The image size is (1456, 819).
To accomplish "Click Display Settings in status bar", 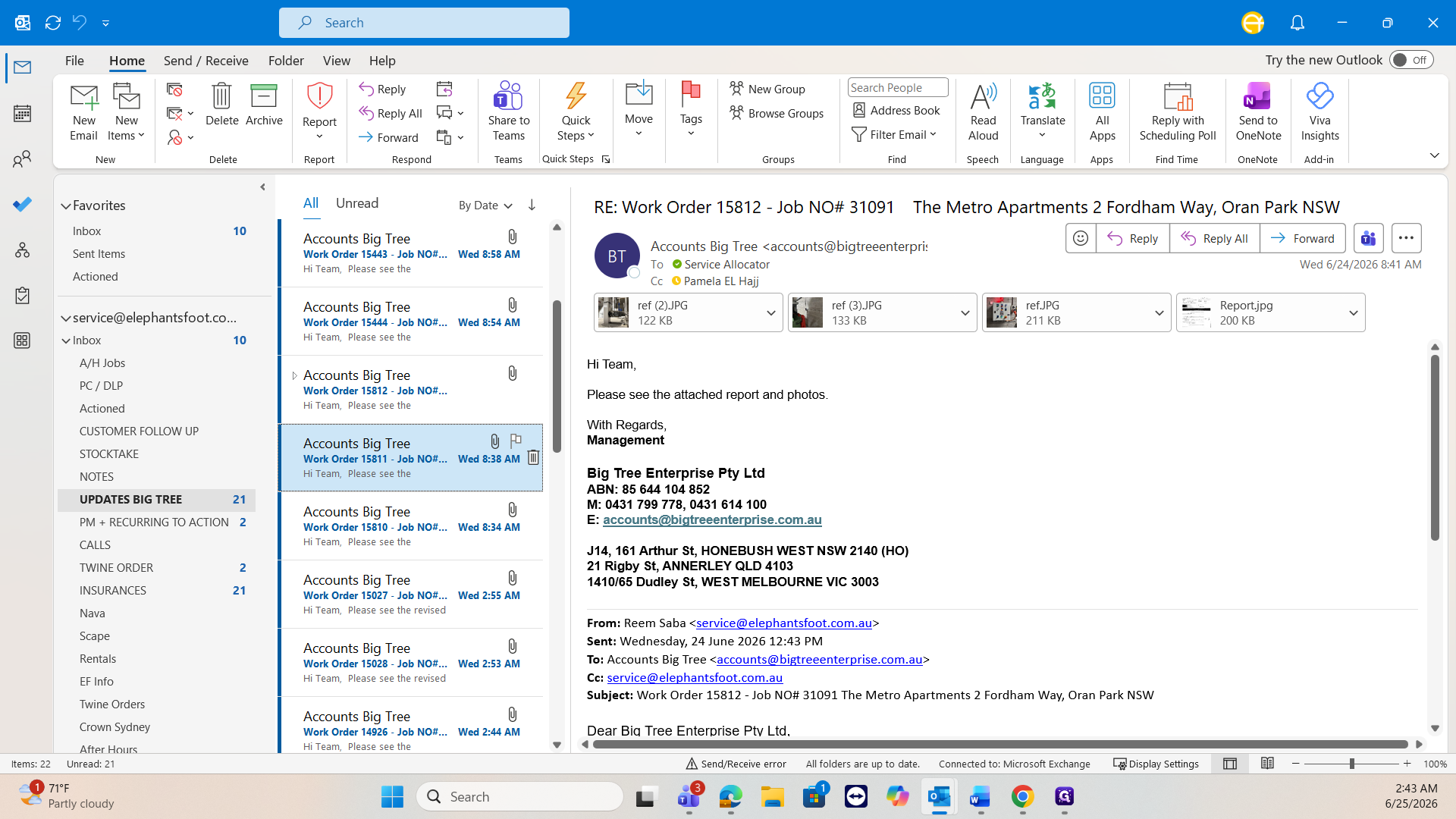I will pos(1156,764).
